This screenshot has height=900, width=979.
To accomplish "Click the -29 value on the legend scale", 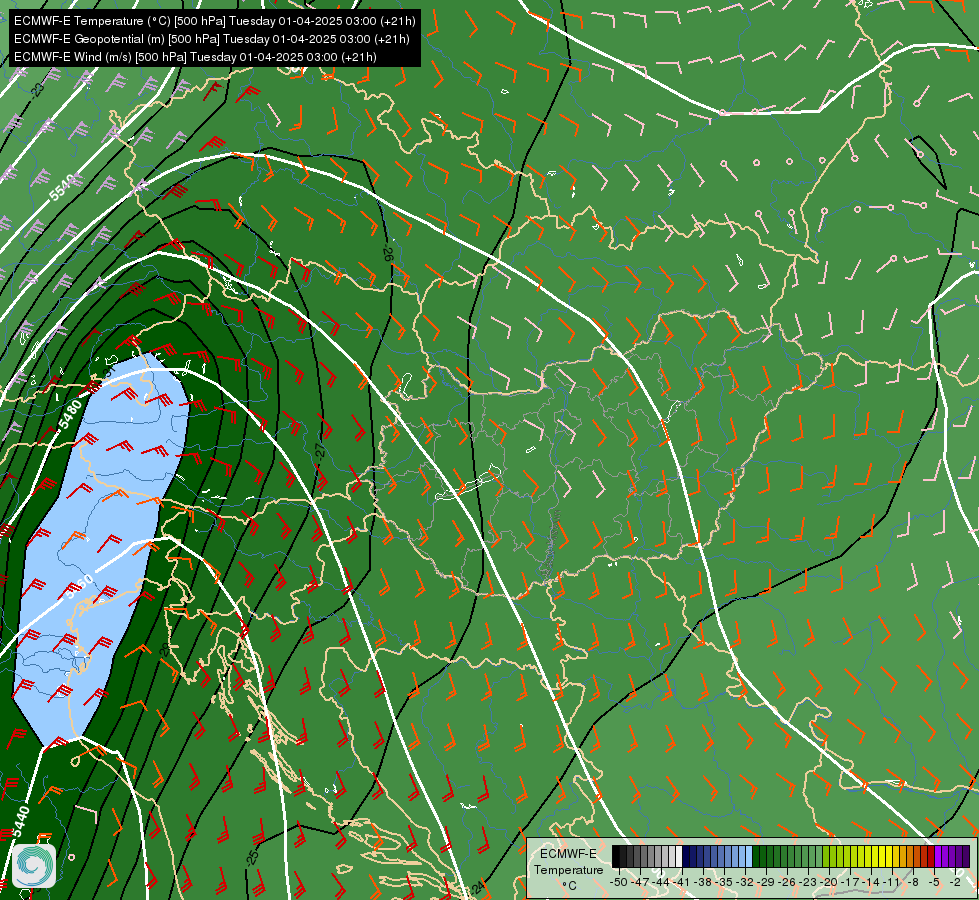I will [766, 883].
